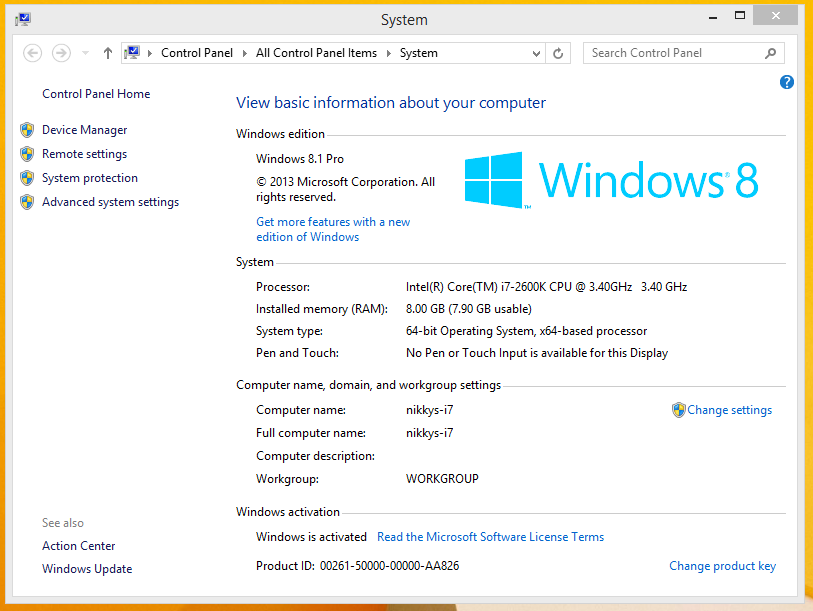This screenshot has width=813, height=611.
Task: Open Advanced system settings
Action: (110, 202)
